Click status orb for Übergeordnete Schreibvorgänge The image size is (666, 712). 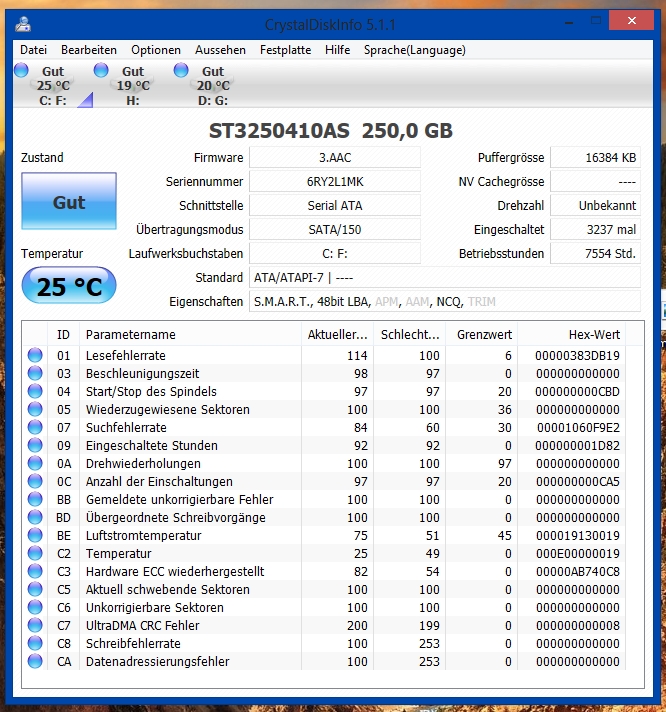point(35,517)
